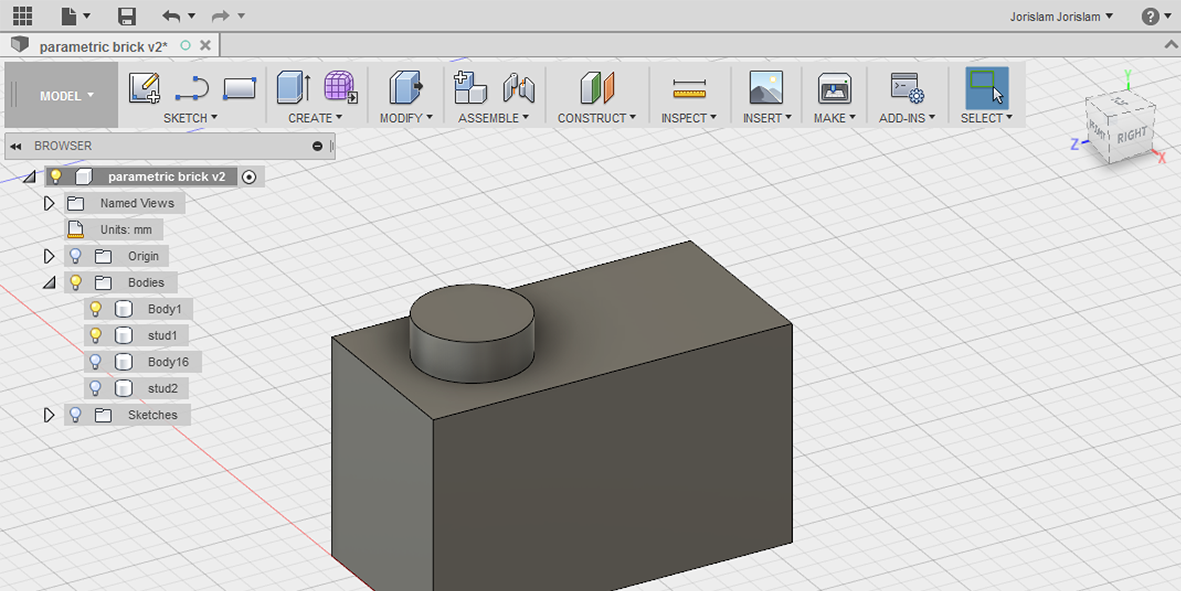The width and height of the screenshot is (1181, 591).
Task: Show stud2 using its lightbulb
Action: coord(95,388)
